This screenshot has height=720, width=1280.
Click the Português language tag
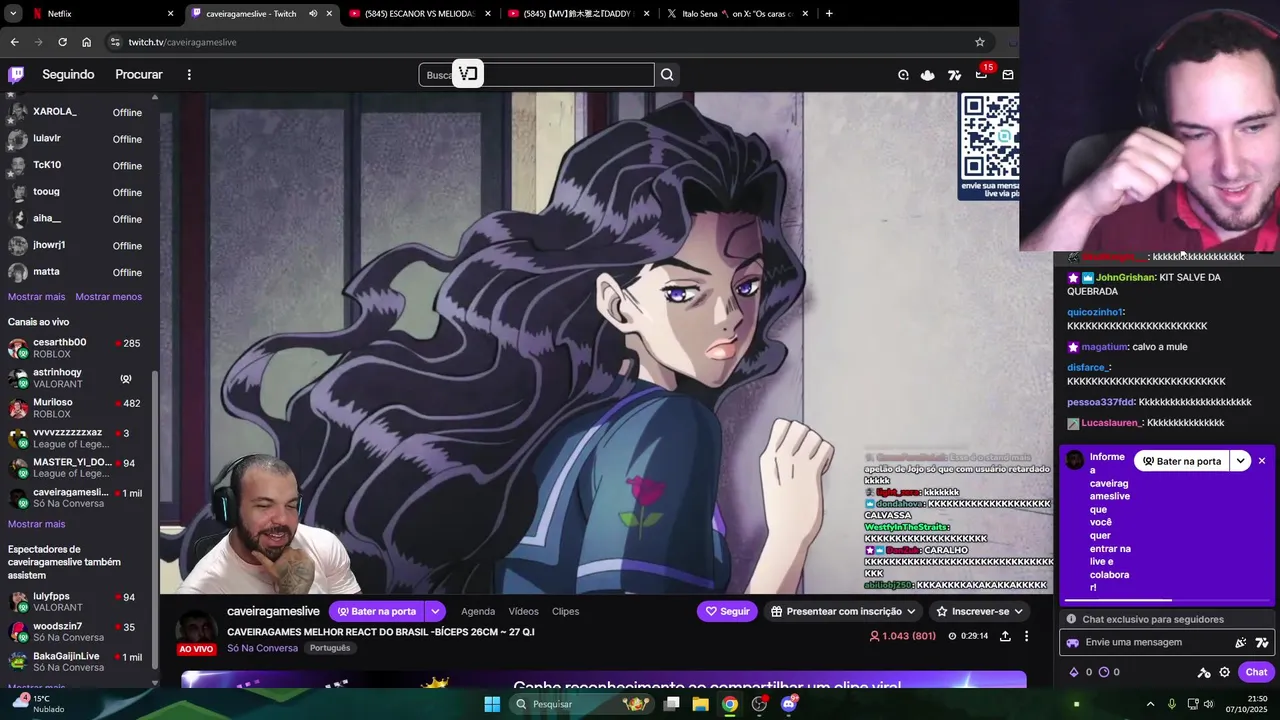click(x=330, y=648)
